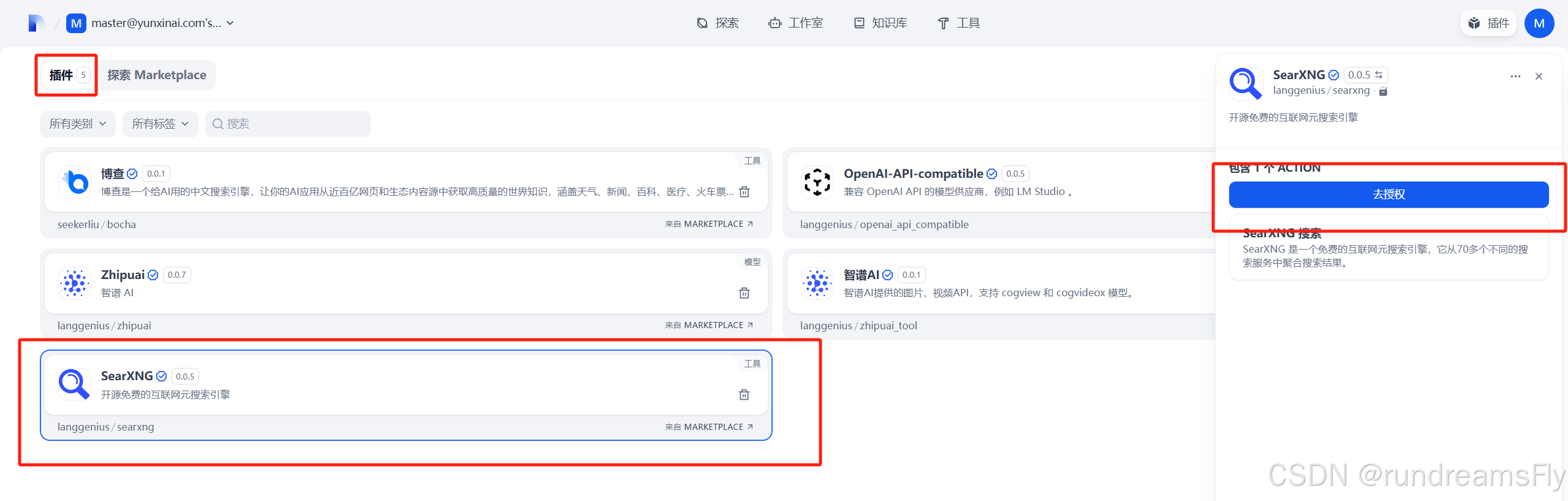Click verified badge next to OpenAI-API-compatible
The width and height of the screenshot is (1568, 501).
(991, 174)
